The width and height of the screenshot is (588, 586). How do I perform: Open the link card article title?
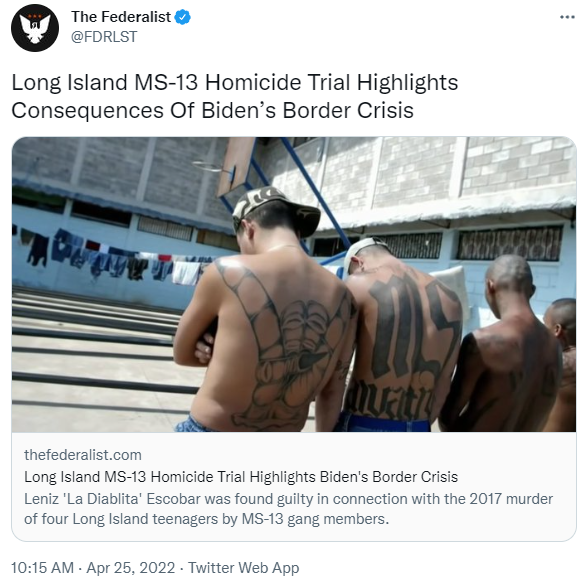241,477
